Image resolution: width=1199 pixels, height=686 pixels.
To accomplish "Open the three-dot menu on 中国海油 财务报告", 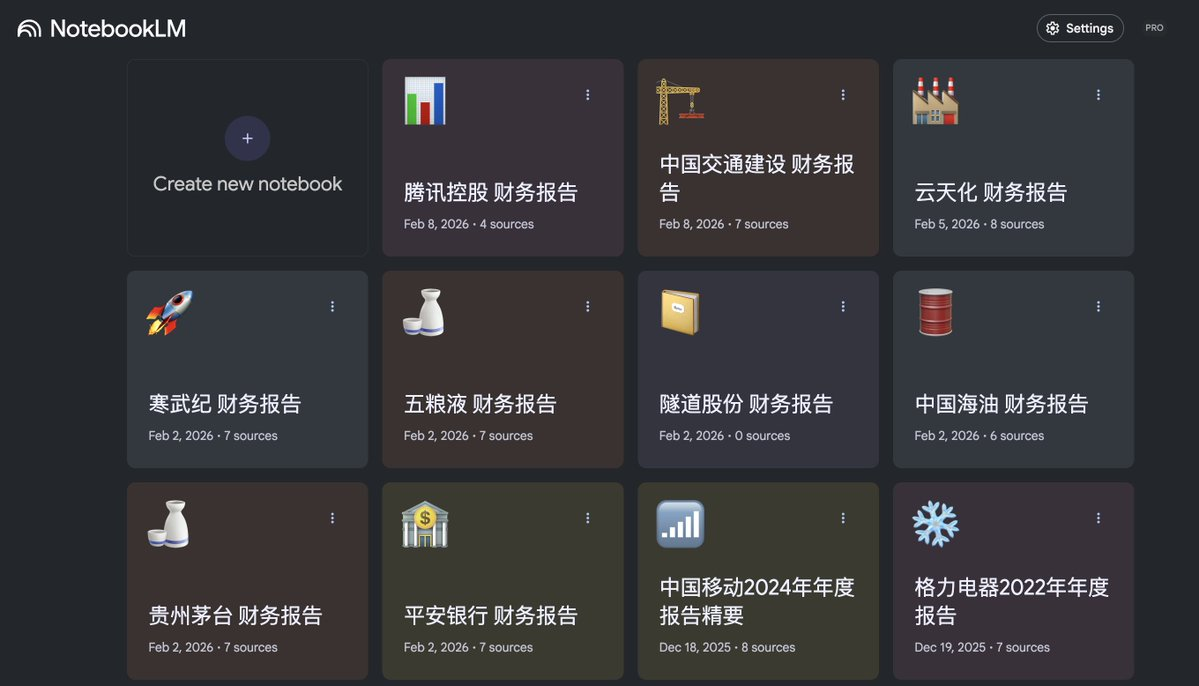I will (1098, 307).
